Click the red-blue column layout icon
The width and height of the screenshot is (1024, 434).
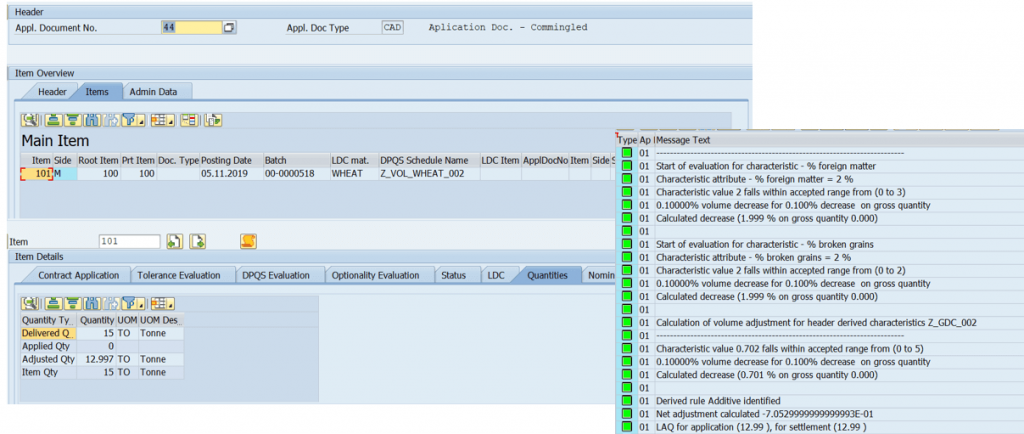tap(189, 120)
